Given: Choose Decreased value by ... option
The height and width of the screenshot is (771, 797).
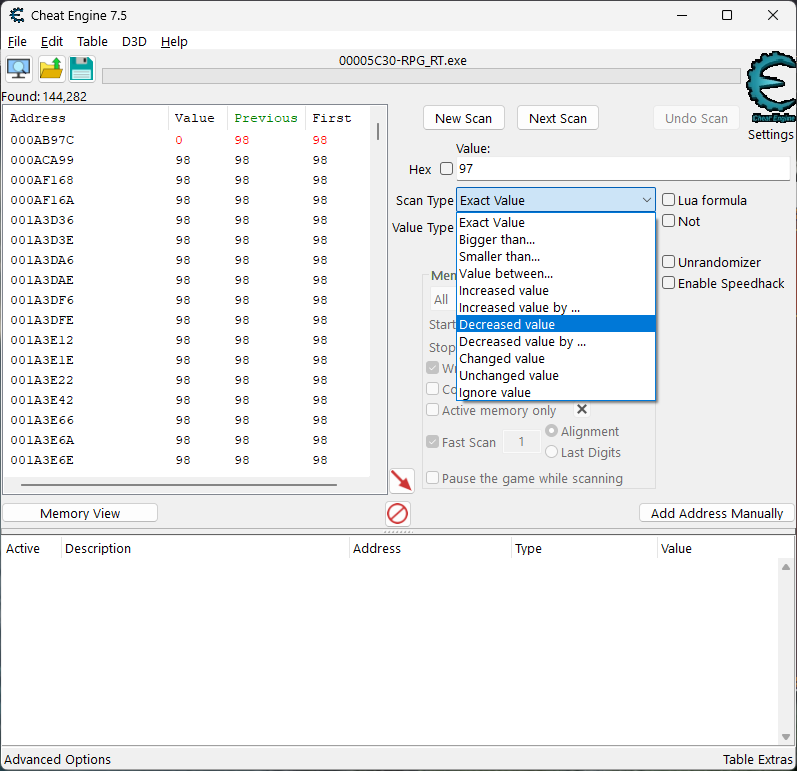Looking at the screenshot, I should pyautogui.click(x=556, y=342).
